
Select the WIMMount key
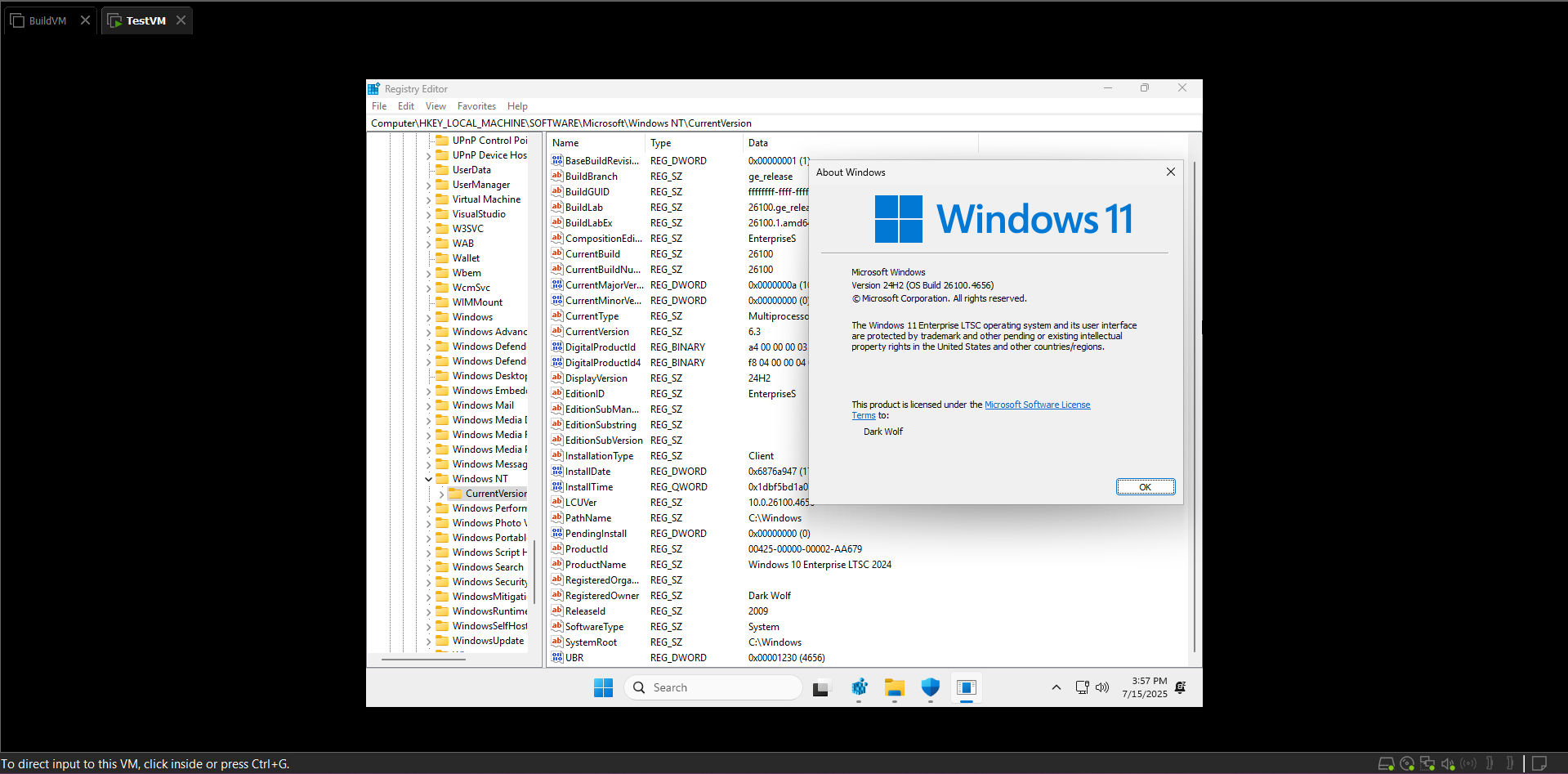[x=477, y=302]
